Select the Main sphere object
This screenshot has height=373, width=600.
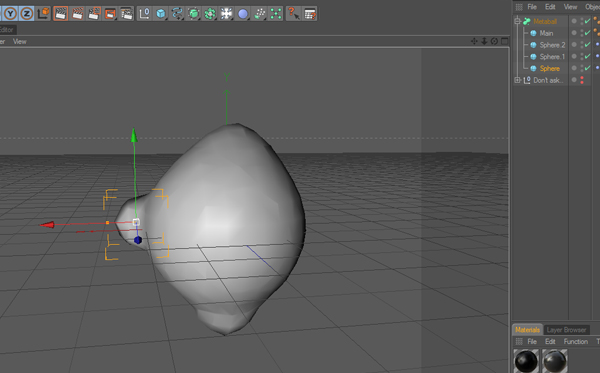[x=546, y=33]
